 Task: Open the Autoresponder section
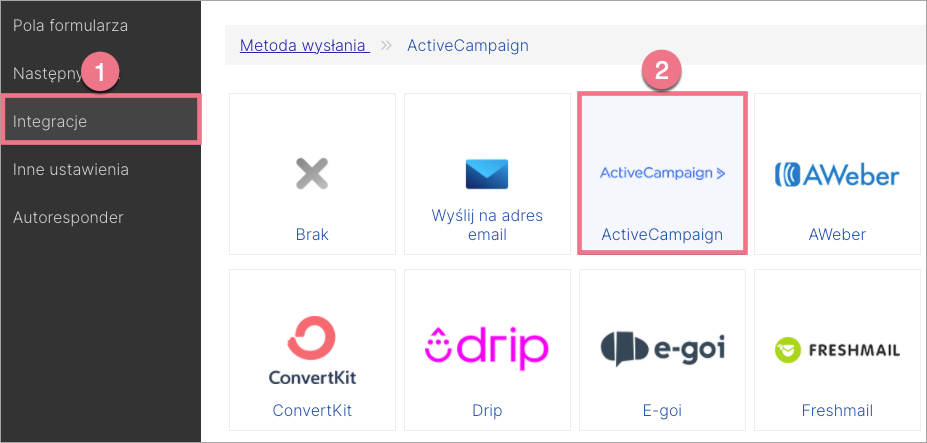pyautogui.click(x=68, y=217)
